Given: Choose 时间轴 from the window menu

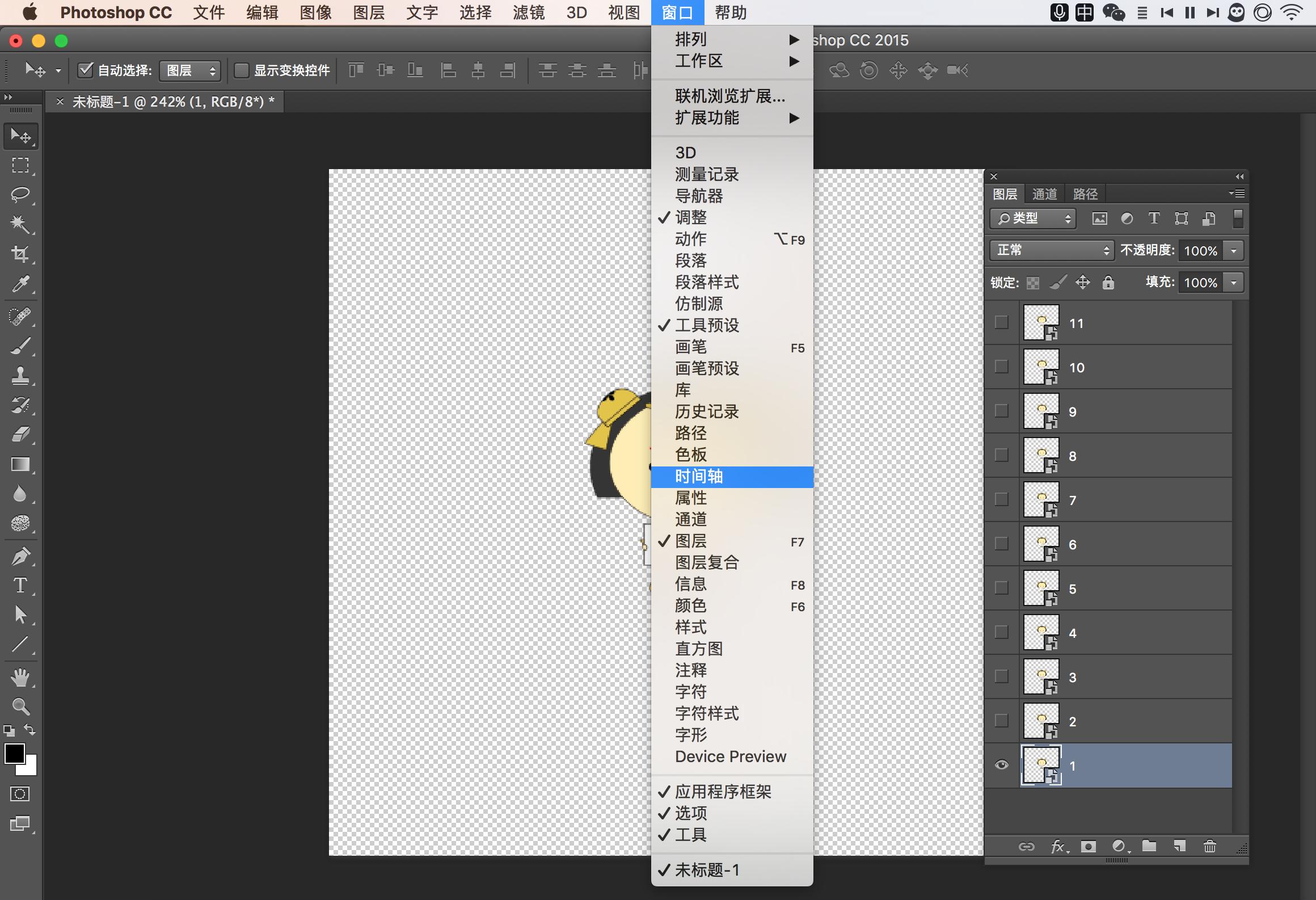Looking at the screenshot, I should tap(699, 477).
